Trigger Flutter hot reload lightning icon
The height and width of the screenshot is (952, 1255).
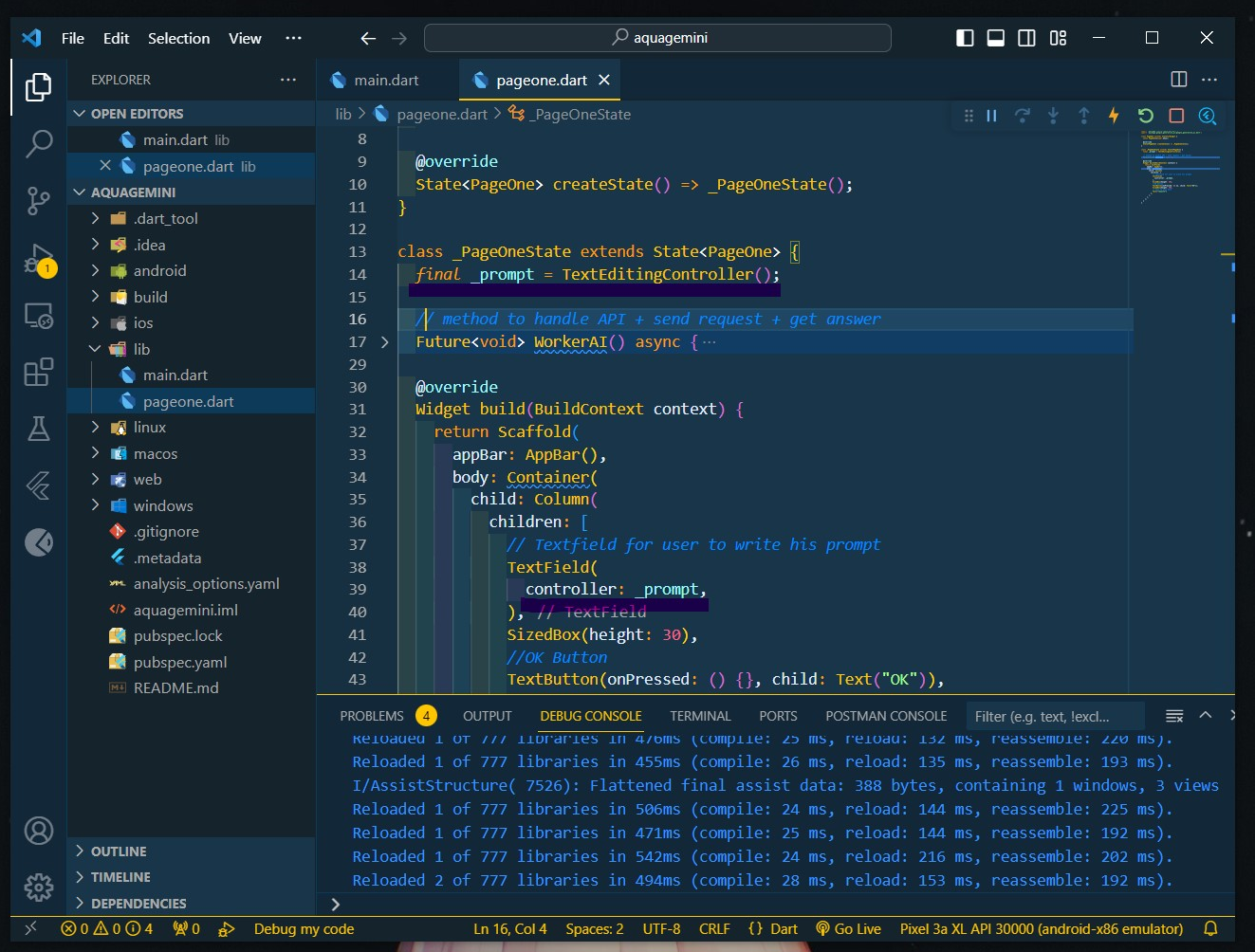[1114, 116]
